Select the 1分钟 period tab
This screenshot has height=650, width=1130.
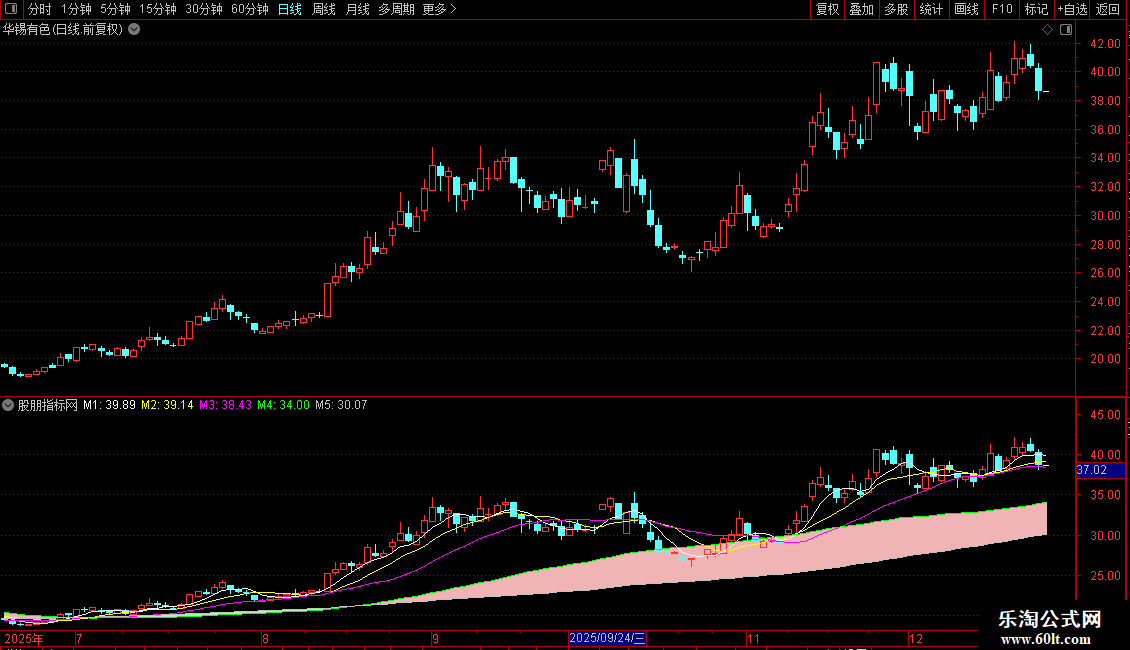pos(76,9)
